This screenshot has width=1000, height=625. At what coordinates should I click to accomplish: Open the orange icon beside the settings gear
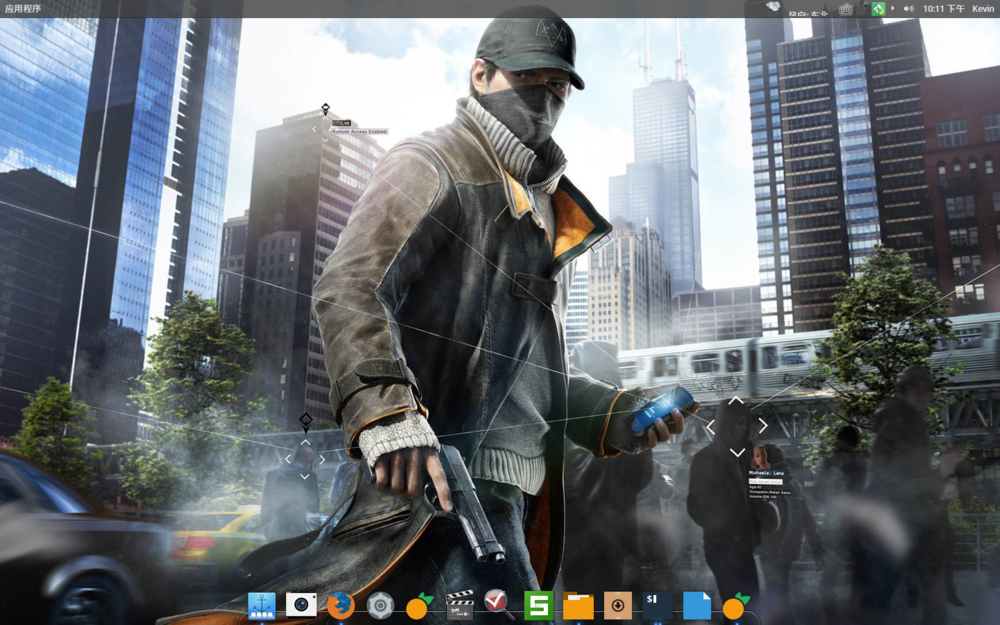pyautogui.click(x=419, y=605)
